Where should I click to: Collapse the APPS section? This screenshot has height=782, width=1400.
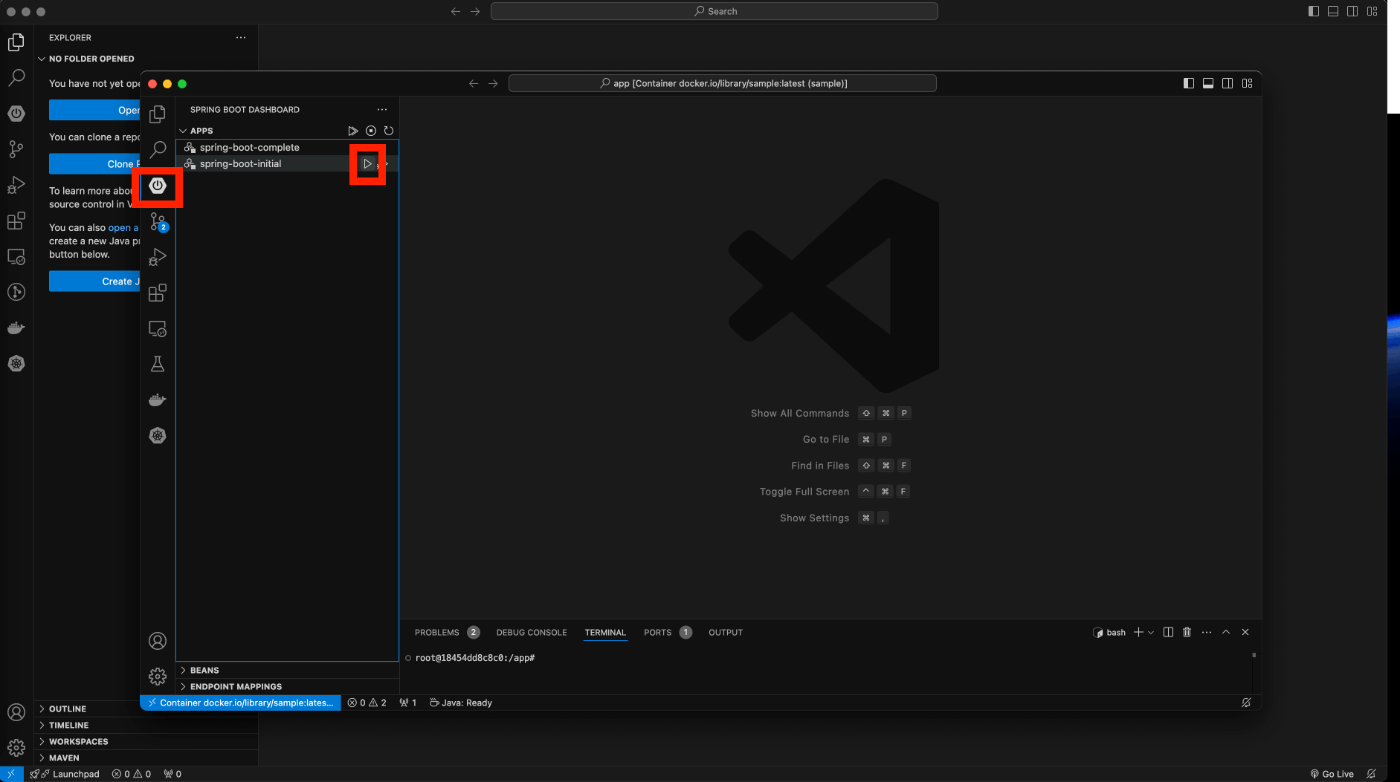point(183,131)
